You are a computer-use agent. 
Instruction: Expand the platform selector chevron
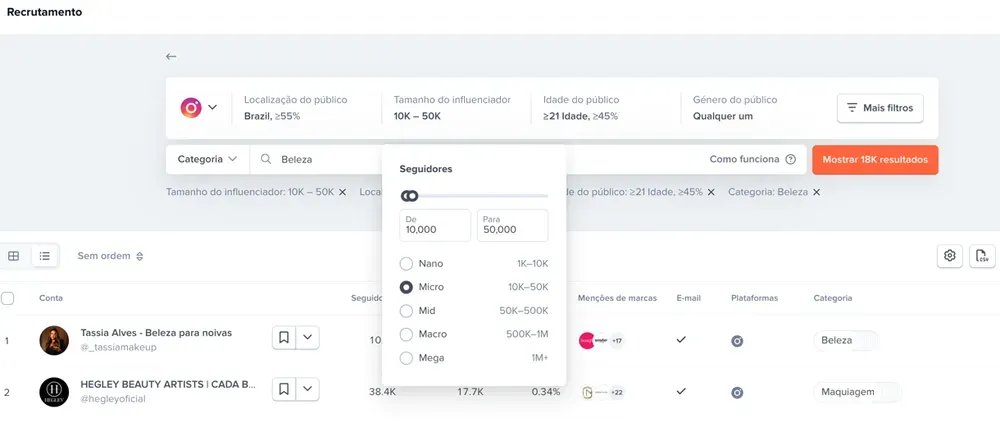pos(212,107)
